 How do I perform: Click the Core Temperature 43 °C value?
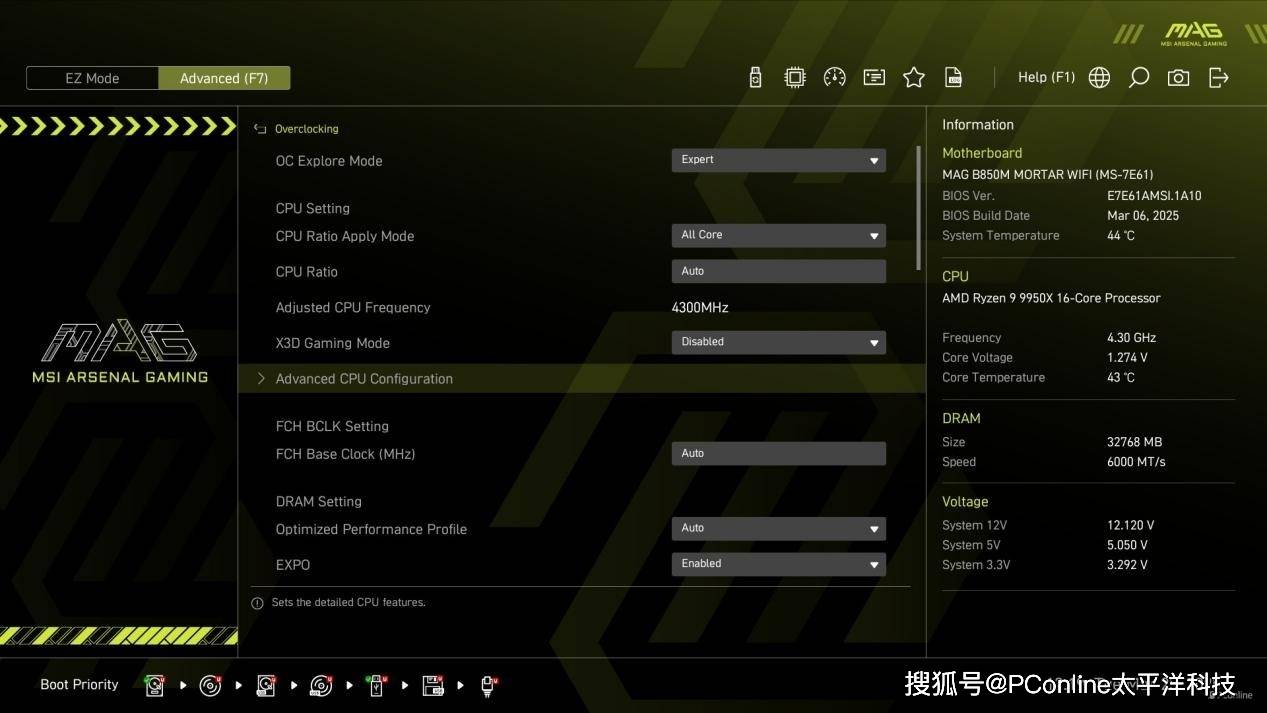point(1121,378)
